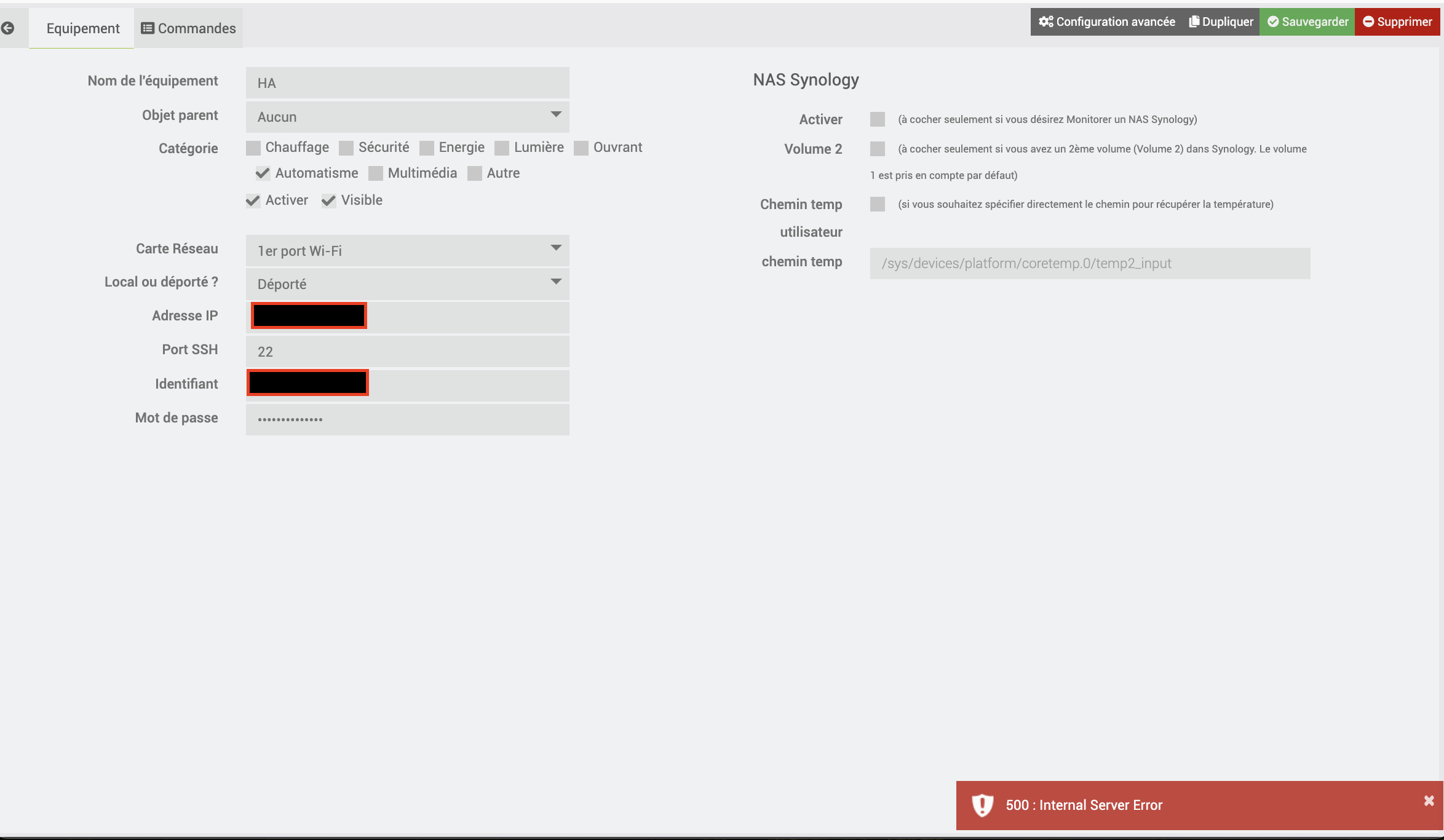Click the chemin temp path field

[x=1089, y=264]
